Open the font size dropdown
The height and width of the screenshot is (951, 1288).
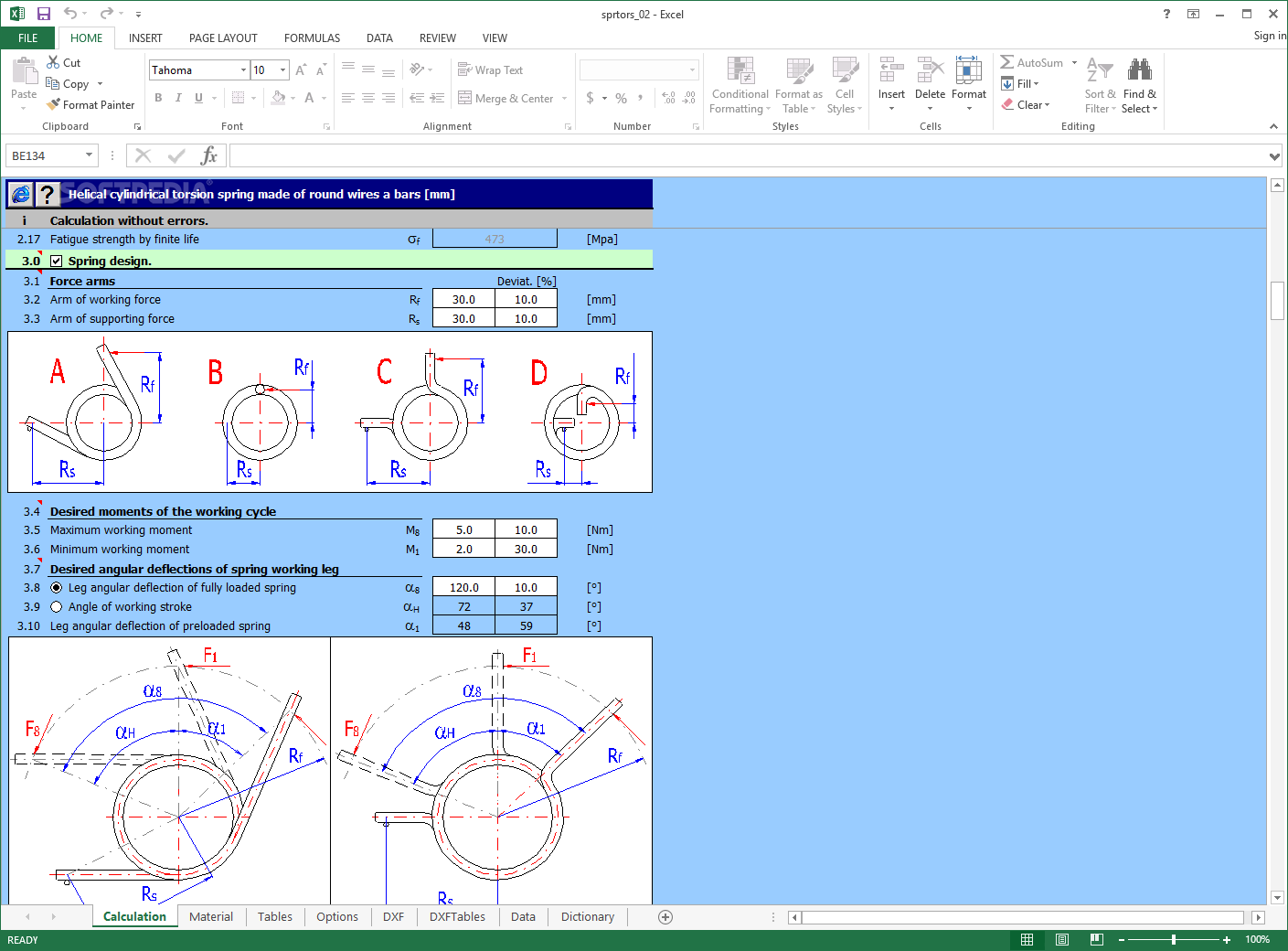pyautogui.click(x=283, y=70)
